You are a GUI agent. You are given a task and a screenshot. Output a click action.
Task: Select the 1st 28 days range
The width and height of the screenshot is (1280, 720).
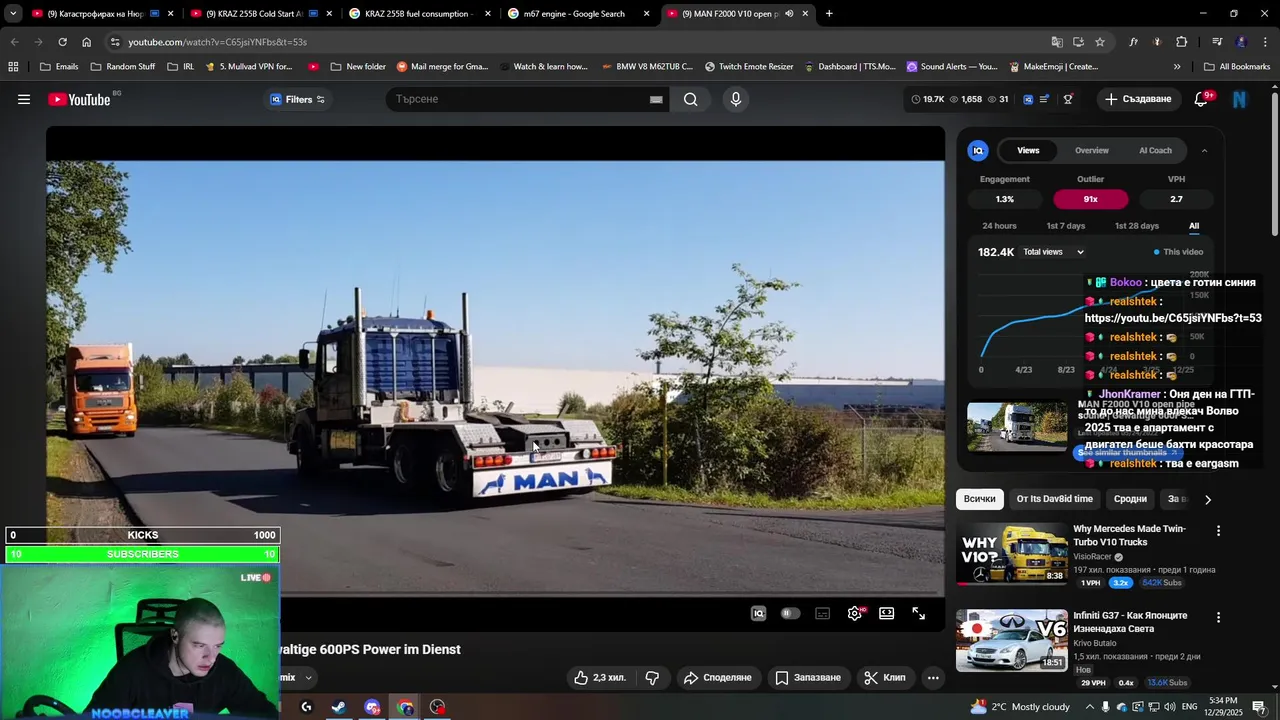tap(1137, 226)
